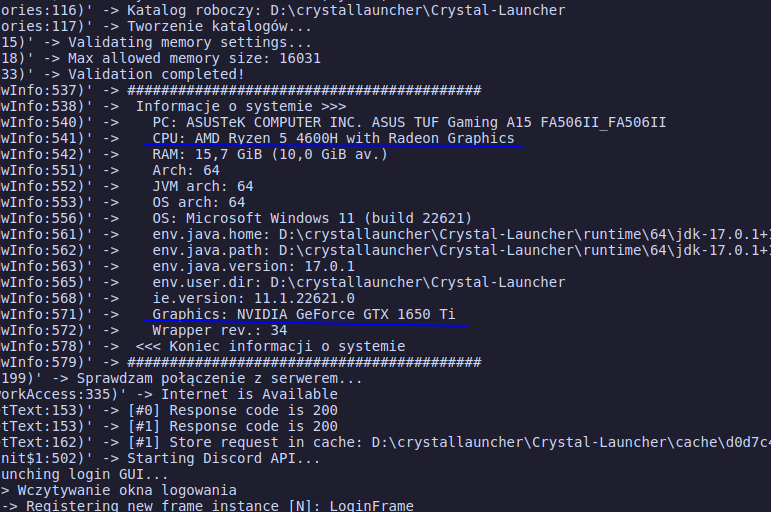
Task: Click the OS: Microsoft Windows 11 line
Action: pyautogui.click(x=312, y=218)
